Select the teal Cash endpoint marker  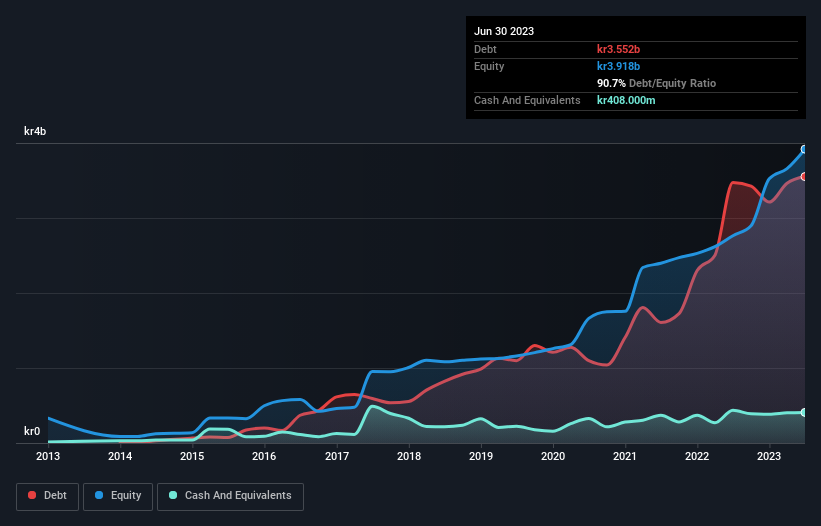[x=804, y=412]
